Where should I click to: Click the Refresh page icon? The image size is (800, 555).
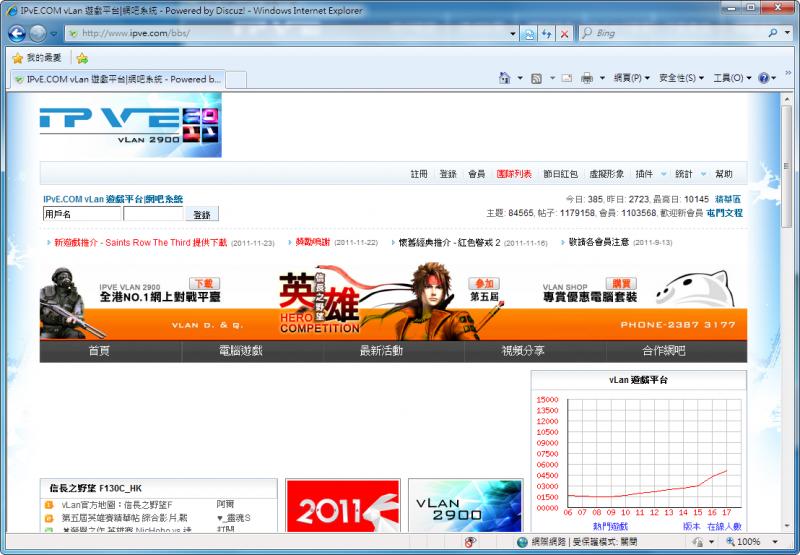click(x=546, y=33)
